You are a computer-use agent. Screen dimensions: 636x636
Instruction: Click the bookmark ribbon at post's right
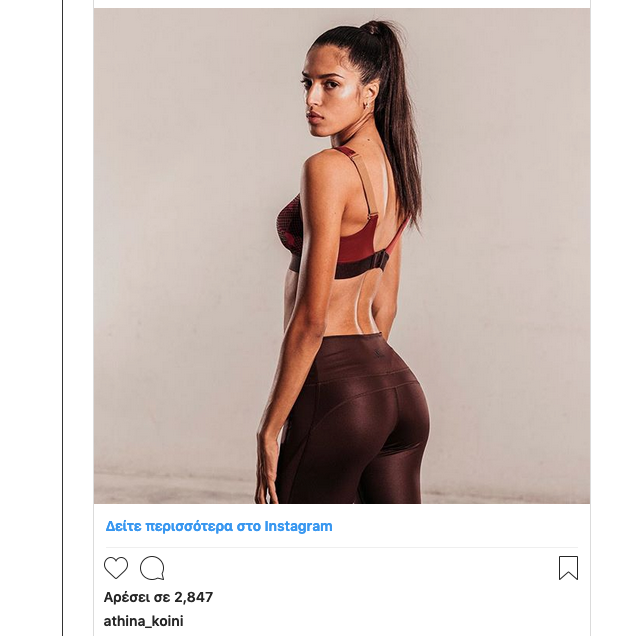(568, 568)
